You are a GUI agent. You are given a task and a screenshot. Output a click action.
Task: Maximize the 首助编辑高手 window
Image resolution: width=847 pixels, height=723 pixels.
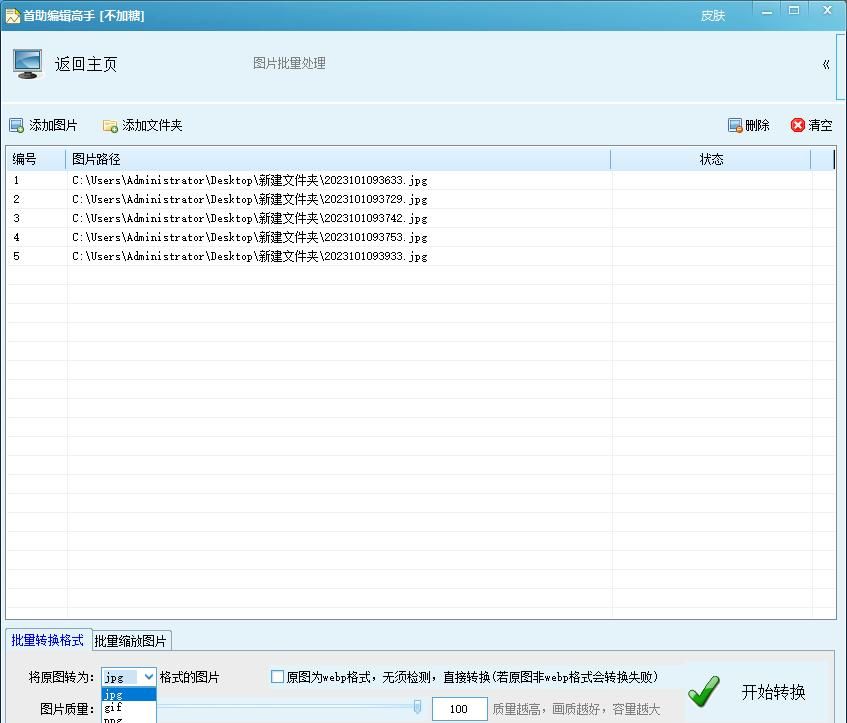794,10
